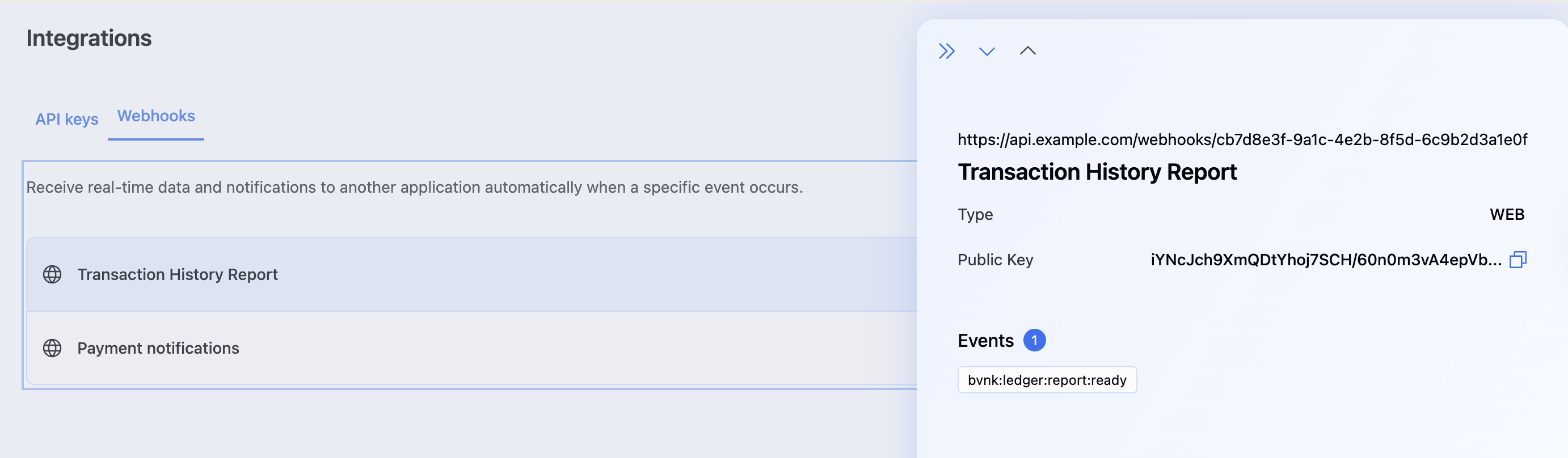
Task: Switch to the API keys tab
Action: (67, 119)
